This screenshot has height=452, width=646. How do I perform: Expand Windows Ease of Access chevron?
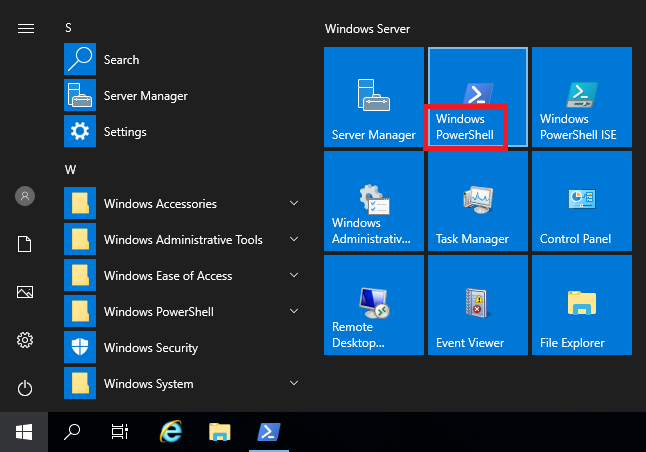pyautogui.click(x=294, y=275)
